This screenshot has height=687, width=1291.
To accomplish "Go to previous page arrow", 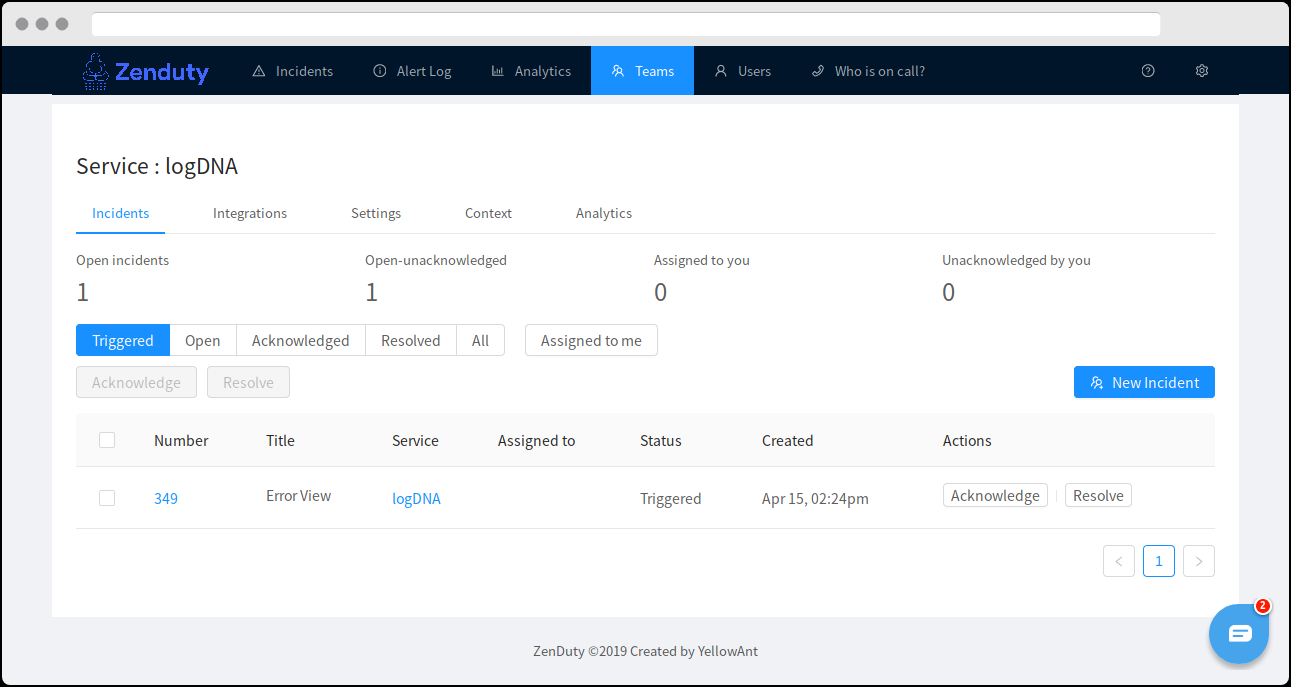I will click(x=1118, y=561).
